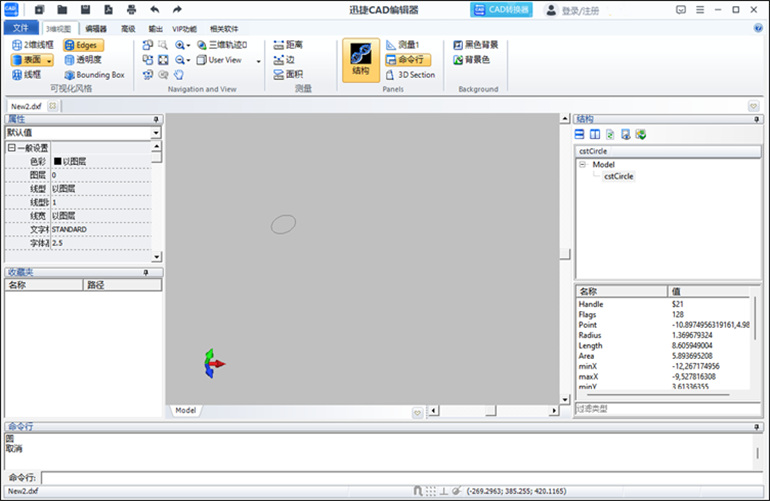Click the save icon in title bar
This screenshot has height=501, width=770.
86,10
